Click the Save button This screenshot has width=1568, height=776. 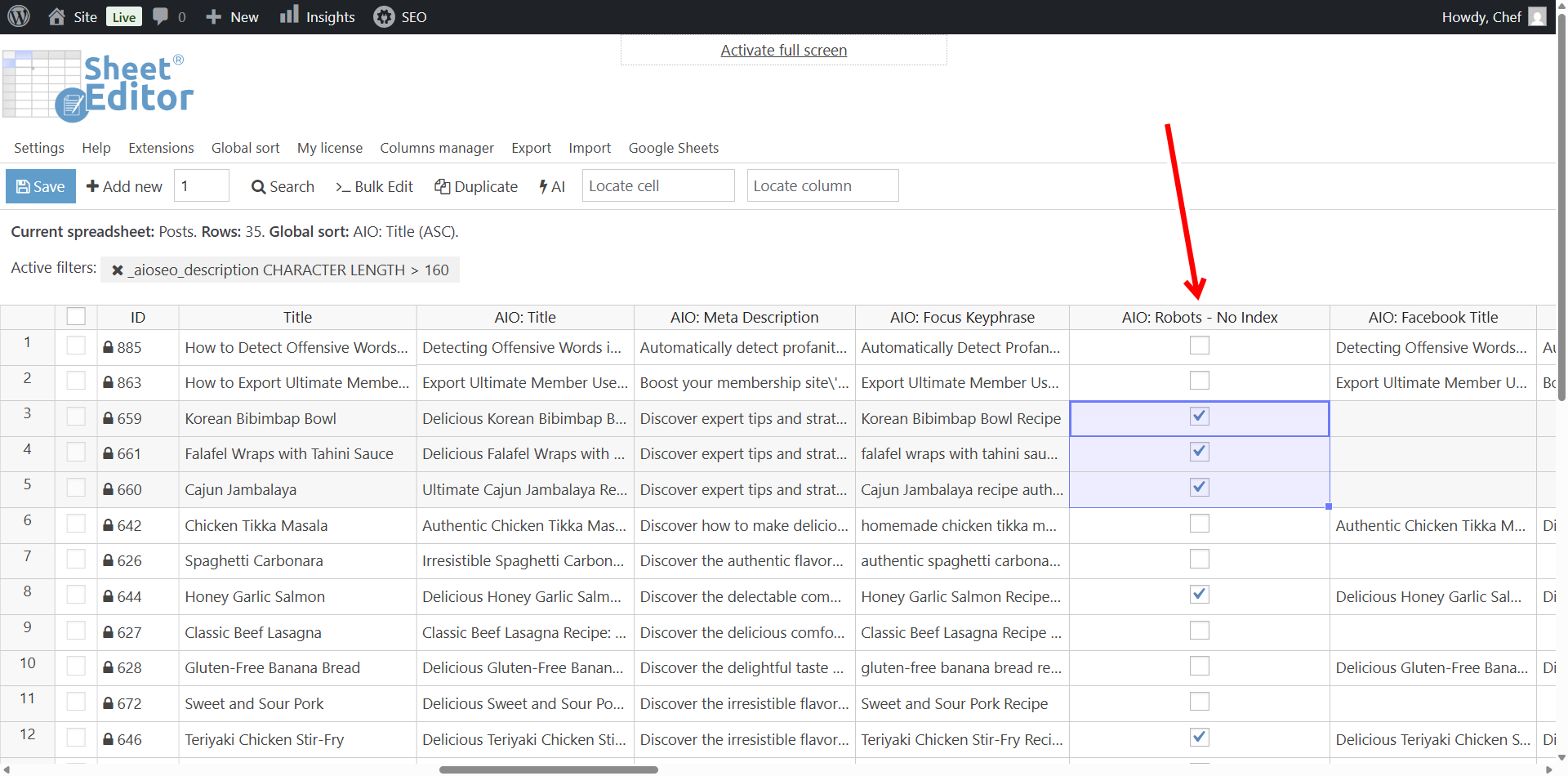(x=41, y=186)
